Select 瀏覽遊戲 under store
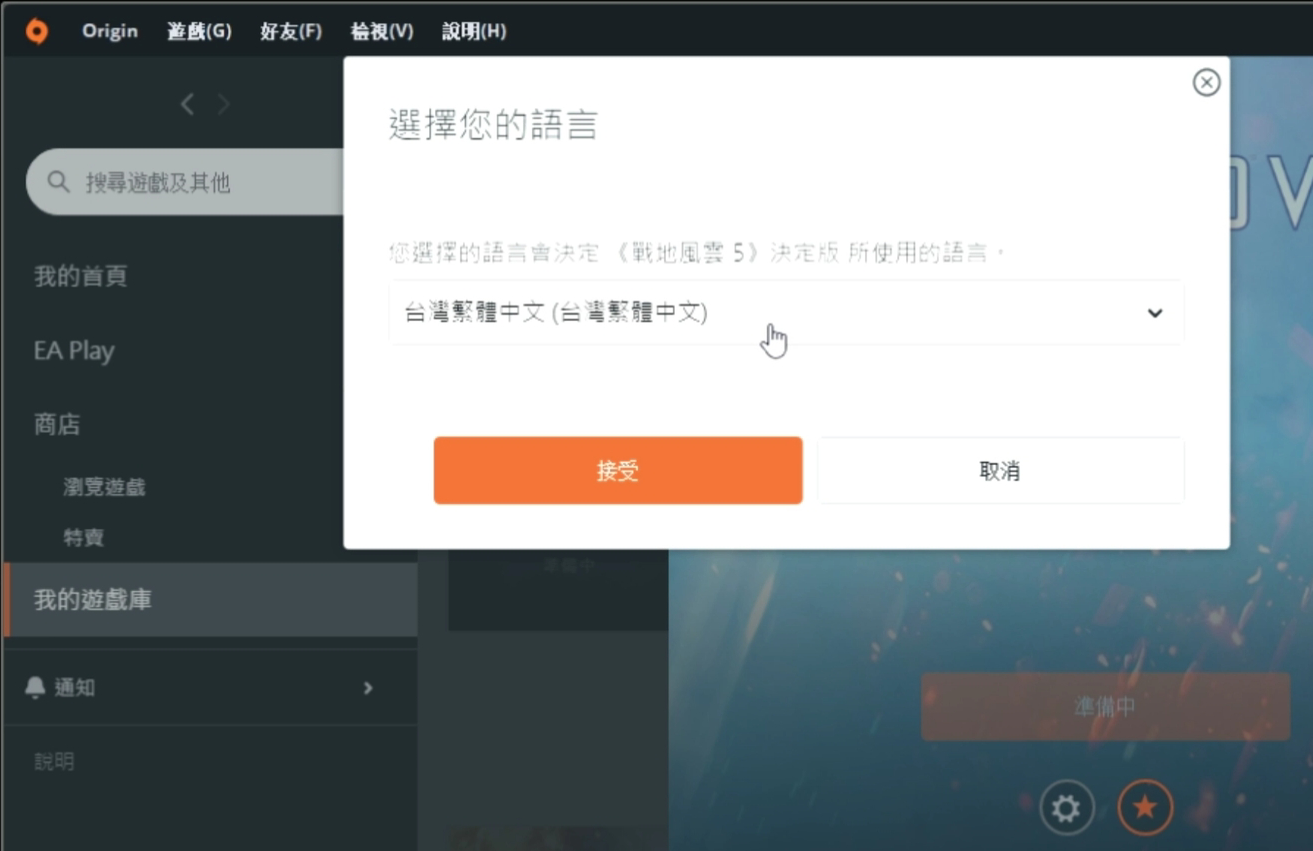Screen dimensions: 1313x851 tap(105, 487)
